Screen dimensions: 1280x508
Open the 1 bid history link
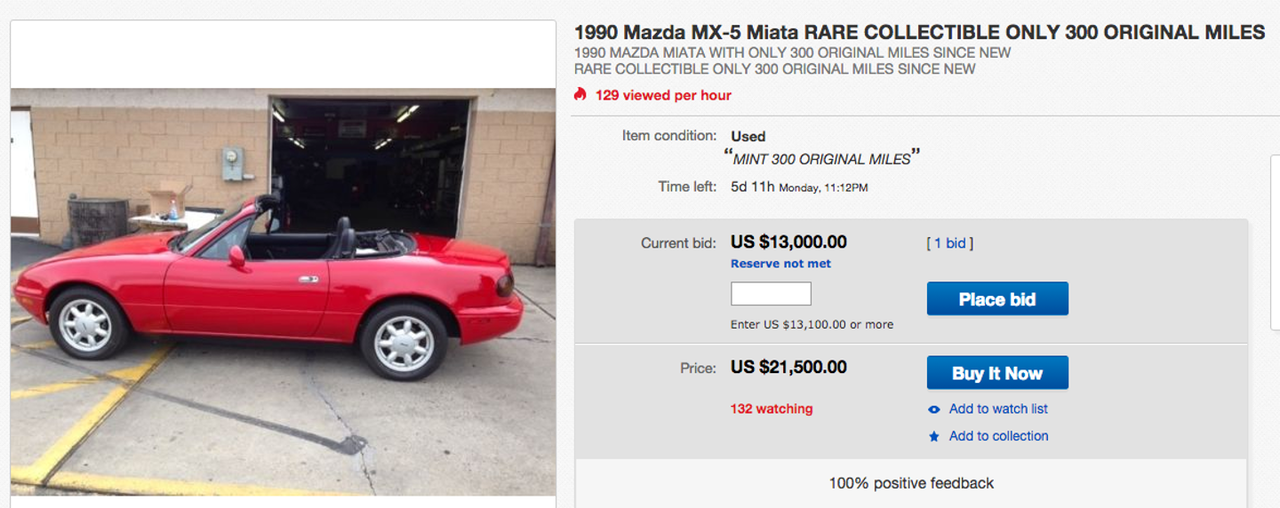tap(950, 243)
